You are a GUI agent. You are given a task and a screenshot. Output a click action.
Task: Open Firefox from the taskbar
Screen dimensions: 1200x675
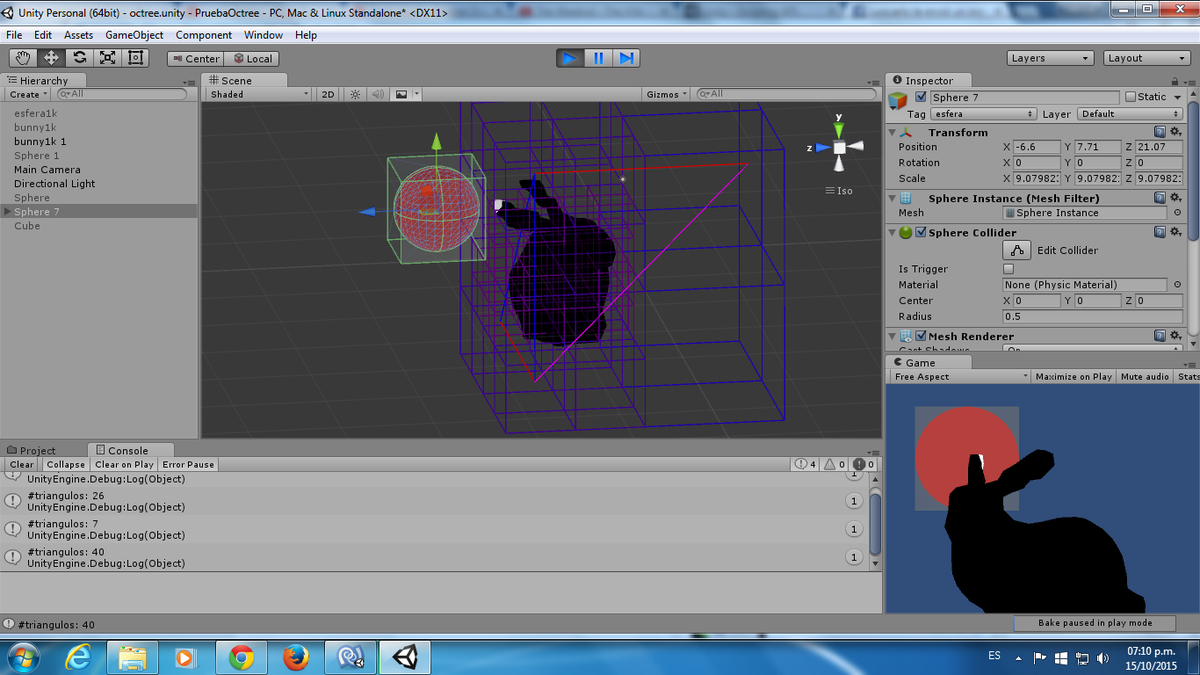pos(295,657)
